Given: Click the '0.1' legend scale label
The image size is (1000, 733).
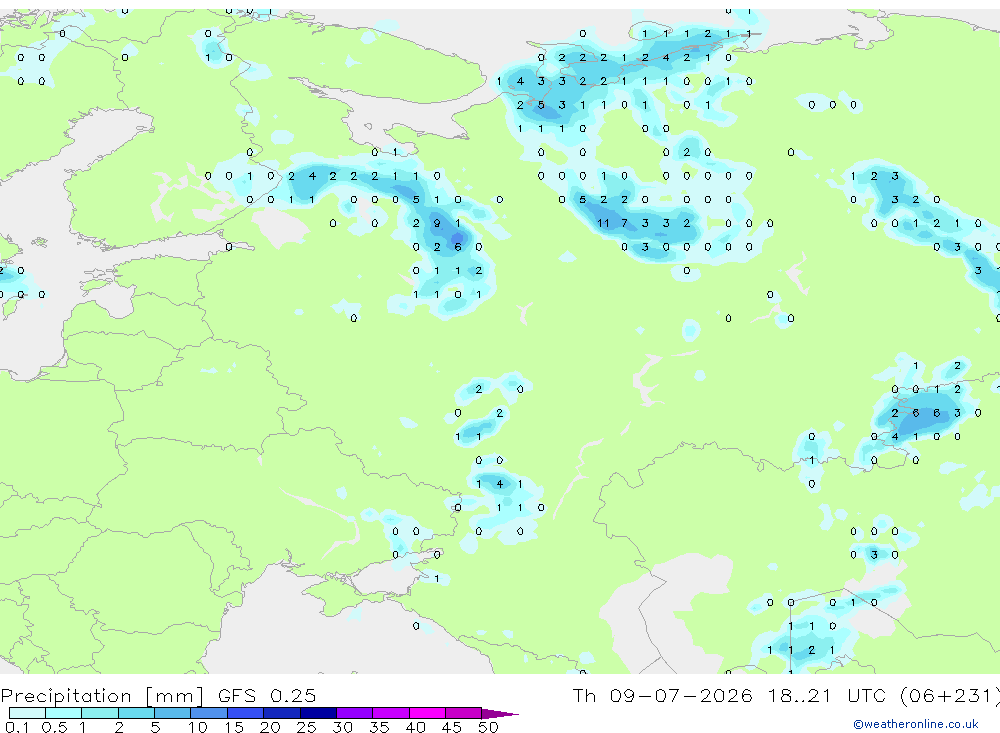Looking at the screenshot, I should [17, 727].
